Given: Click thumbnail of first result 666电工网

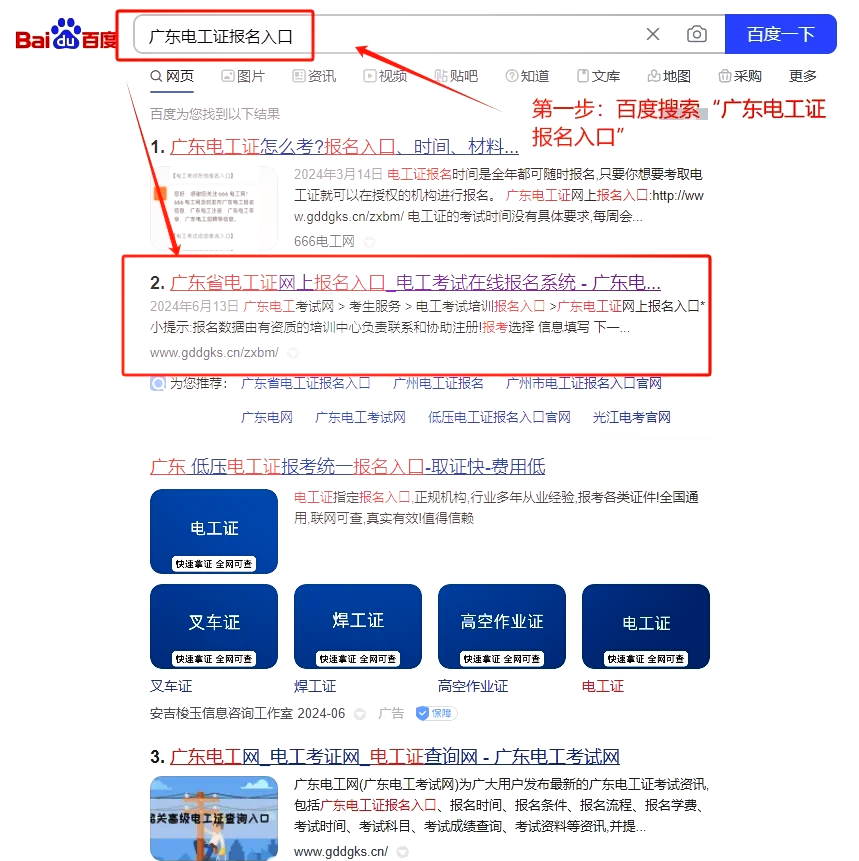Looking at the screenshot, I should pos(214,209).
